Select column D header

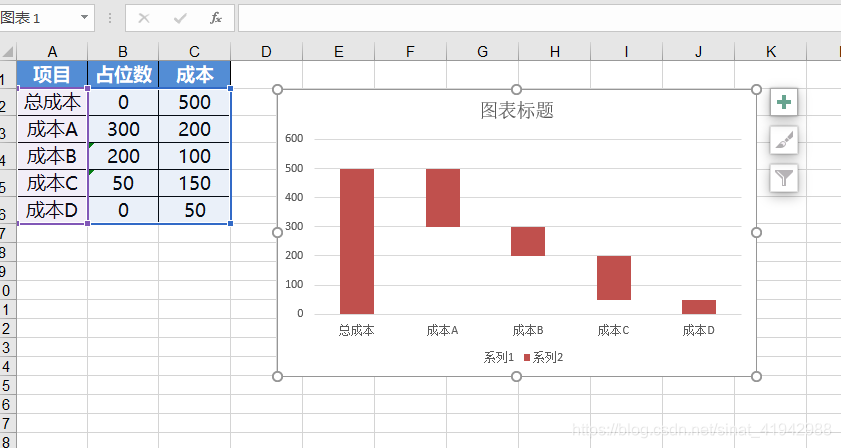[266, 52]
